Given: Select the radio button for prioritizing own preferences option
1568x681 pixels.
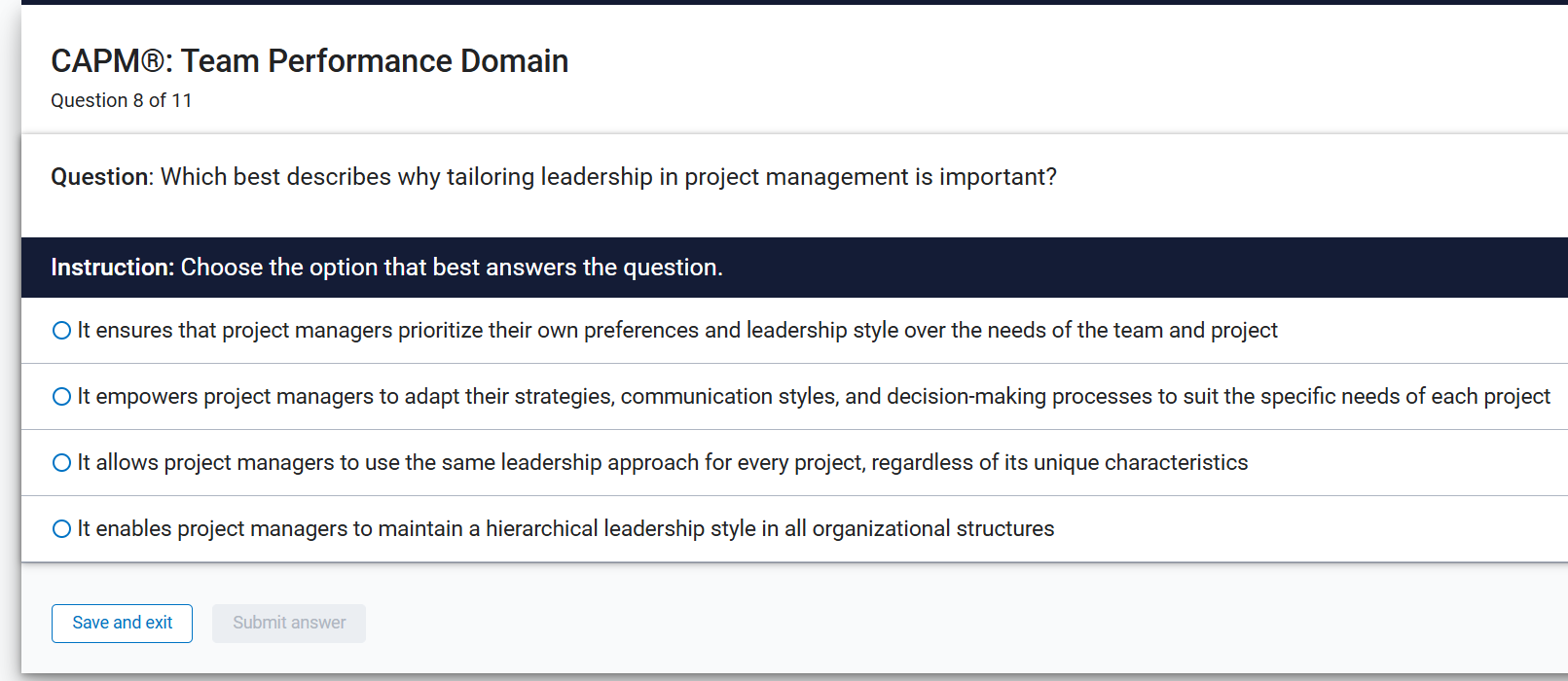Looking at the screenshot, I should (61, 330).
